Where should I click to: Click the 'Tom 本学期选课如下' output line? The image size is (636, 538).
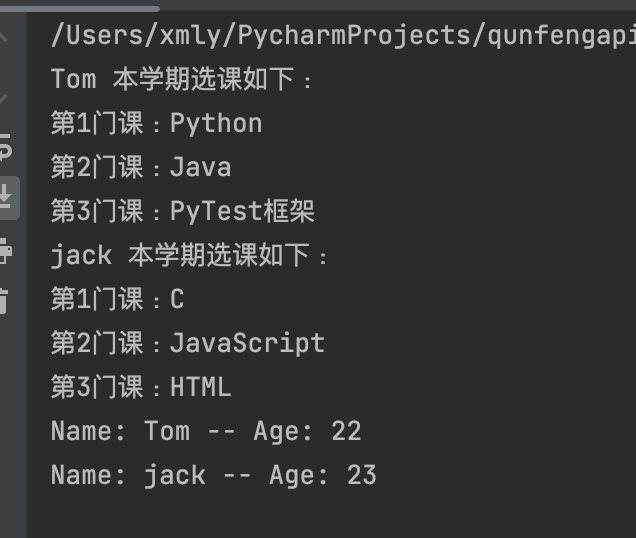(x=182, y=79)
